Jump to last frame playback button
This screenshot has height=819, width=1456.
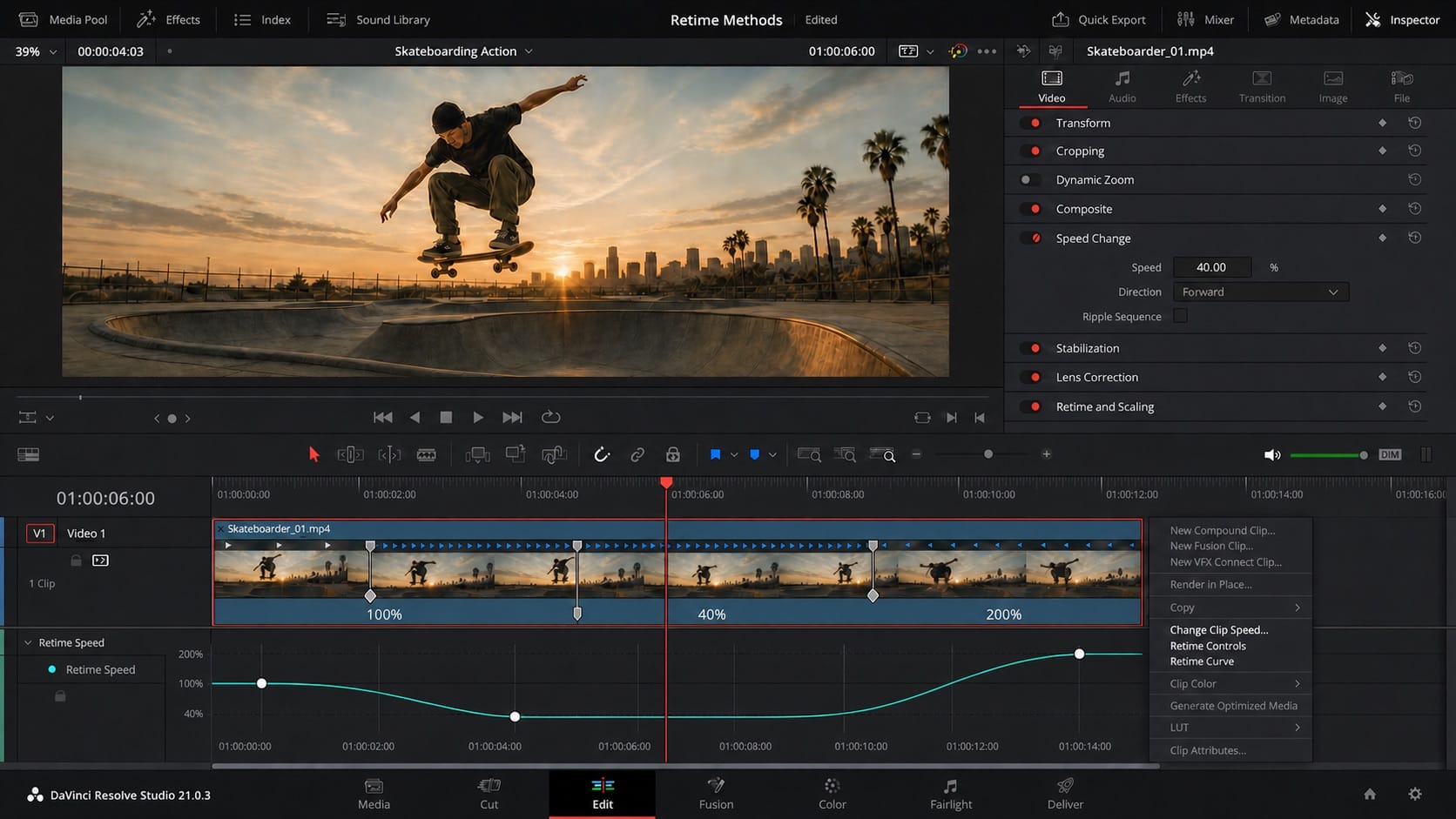tap(512, 417)
